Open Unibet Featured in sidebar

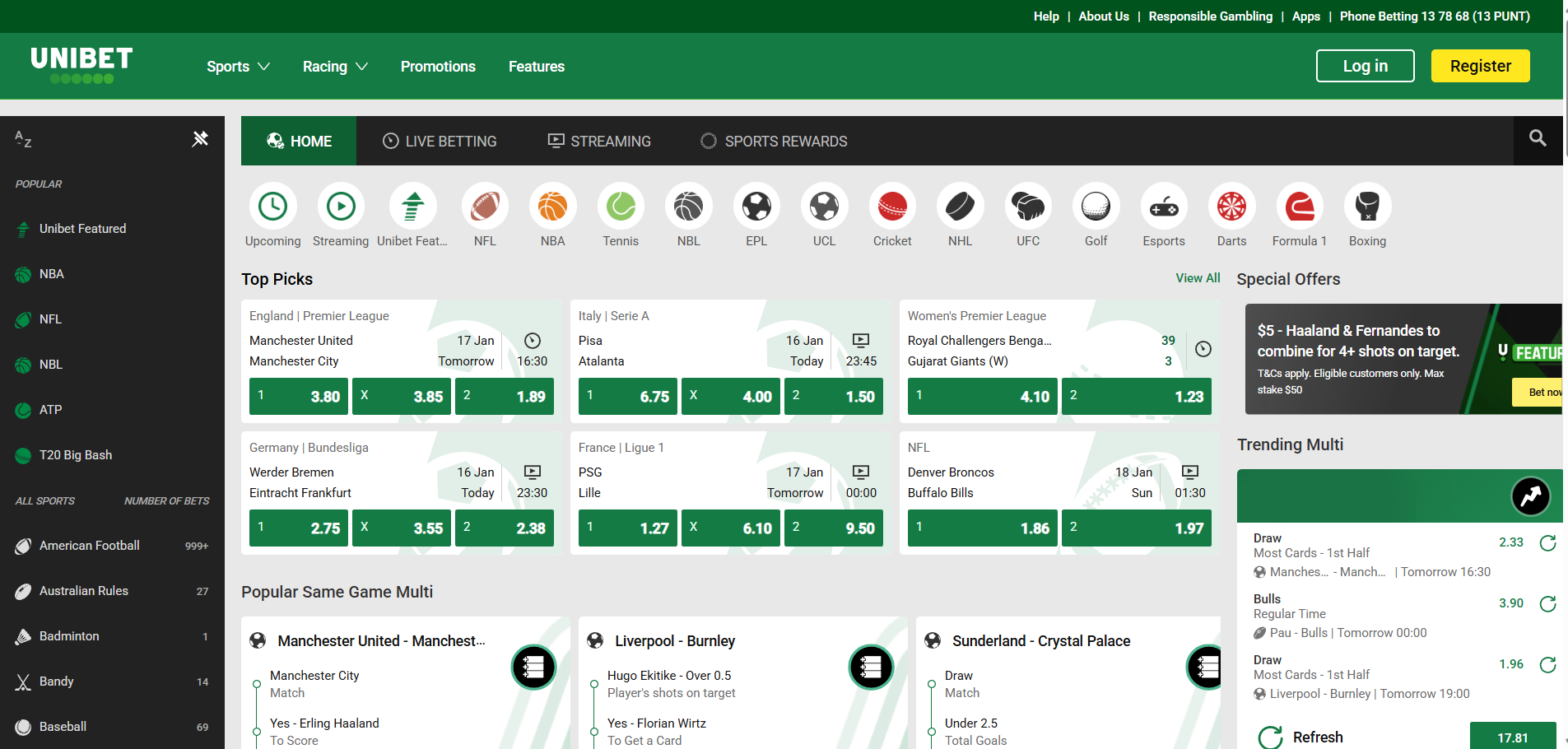pyautogui.click(x=112, y=229)
